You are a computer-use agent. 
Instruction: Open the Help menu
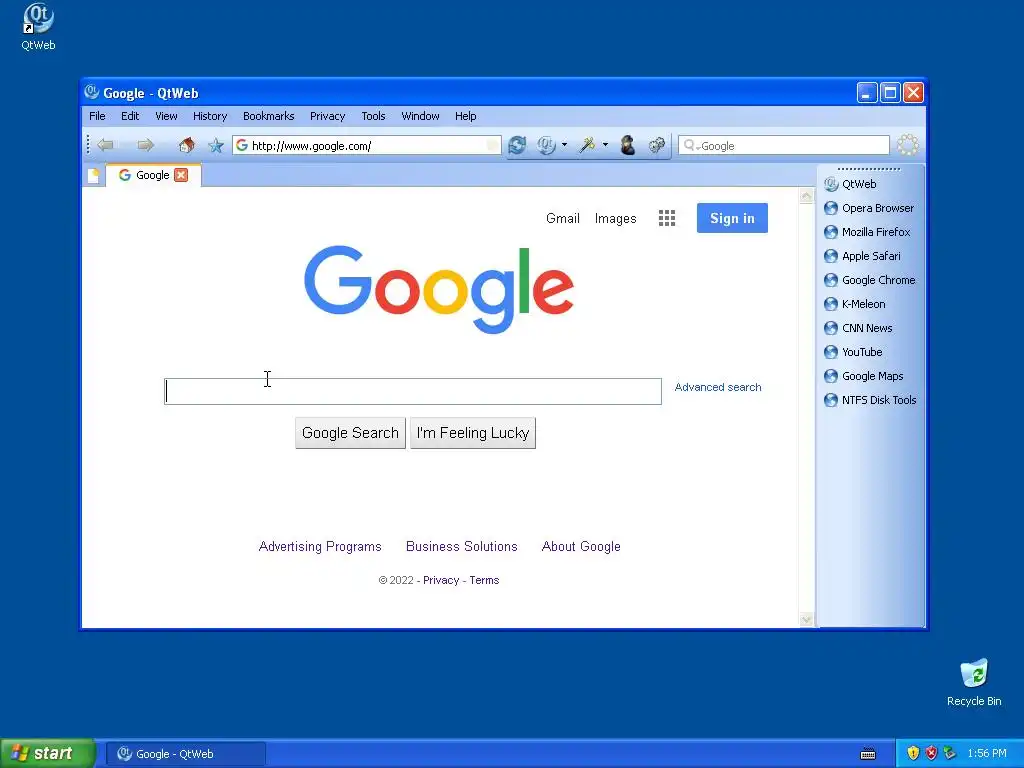(465, 116)
